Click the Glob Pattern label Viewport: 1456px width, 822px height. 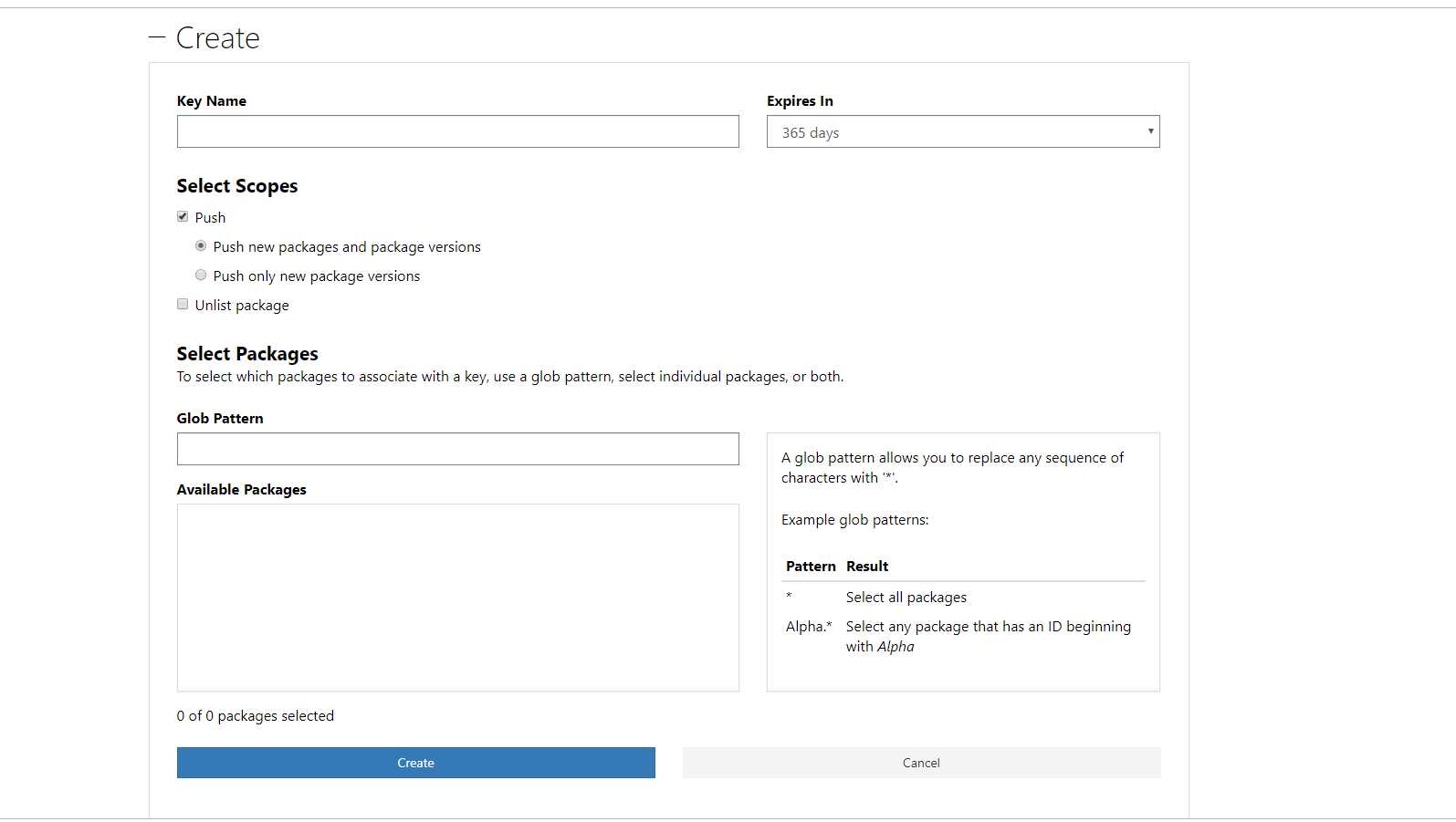220,418
